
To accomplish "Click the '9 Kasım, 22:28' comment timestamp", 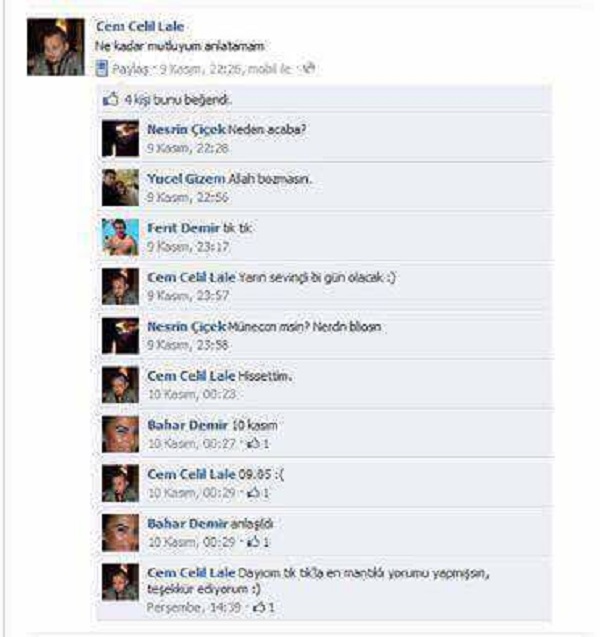I will coord(188,148).
